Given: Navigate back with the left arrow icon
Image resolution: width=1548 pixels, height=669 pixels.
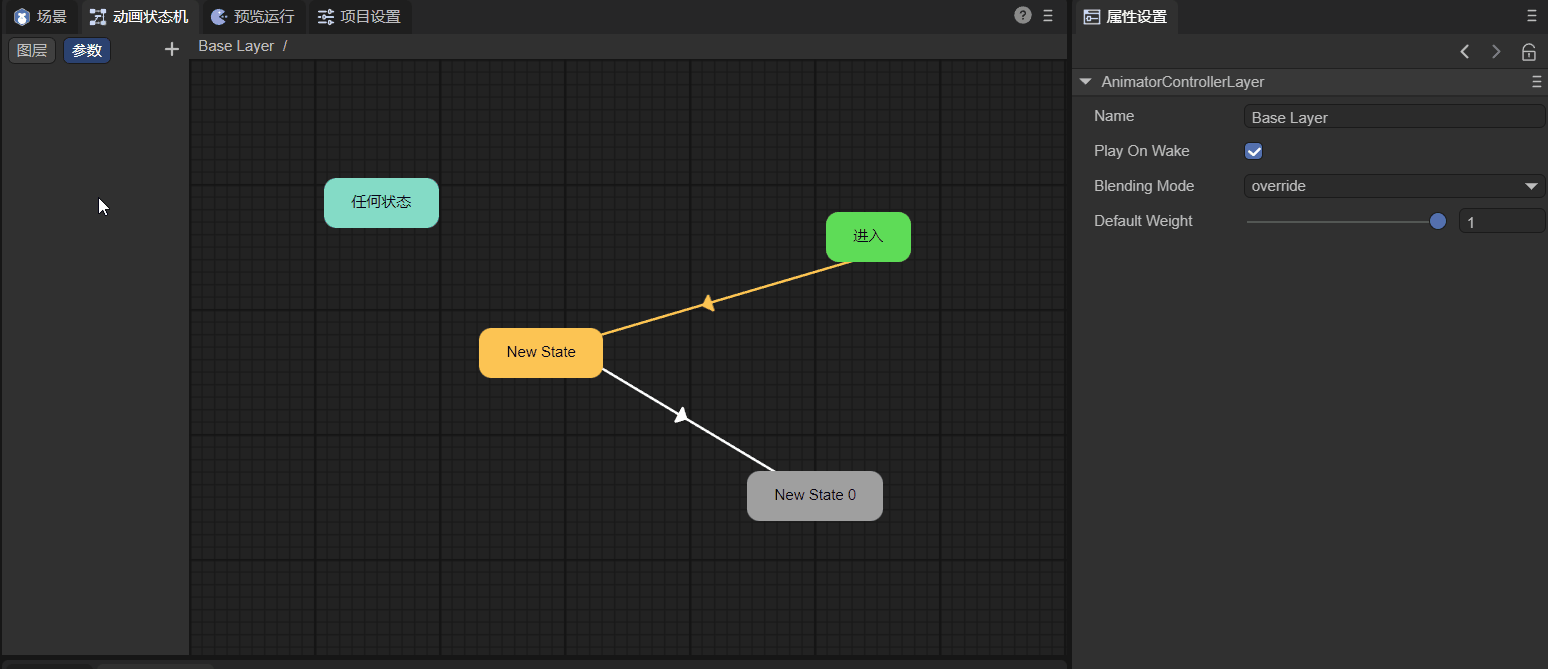Looking at the screenshot, I should pos(1464,52).
